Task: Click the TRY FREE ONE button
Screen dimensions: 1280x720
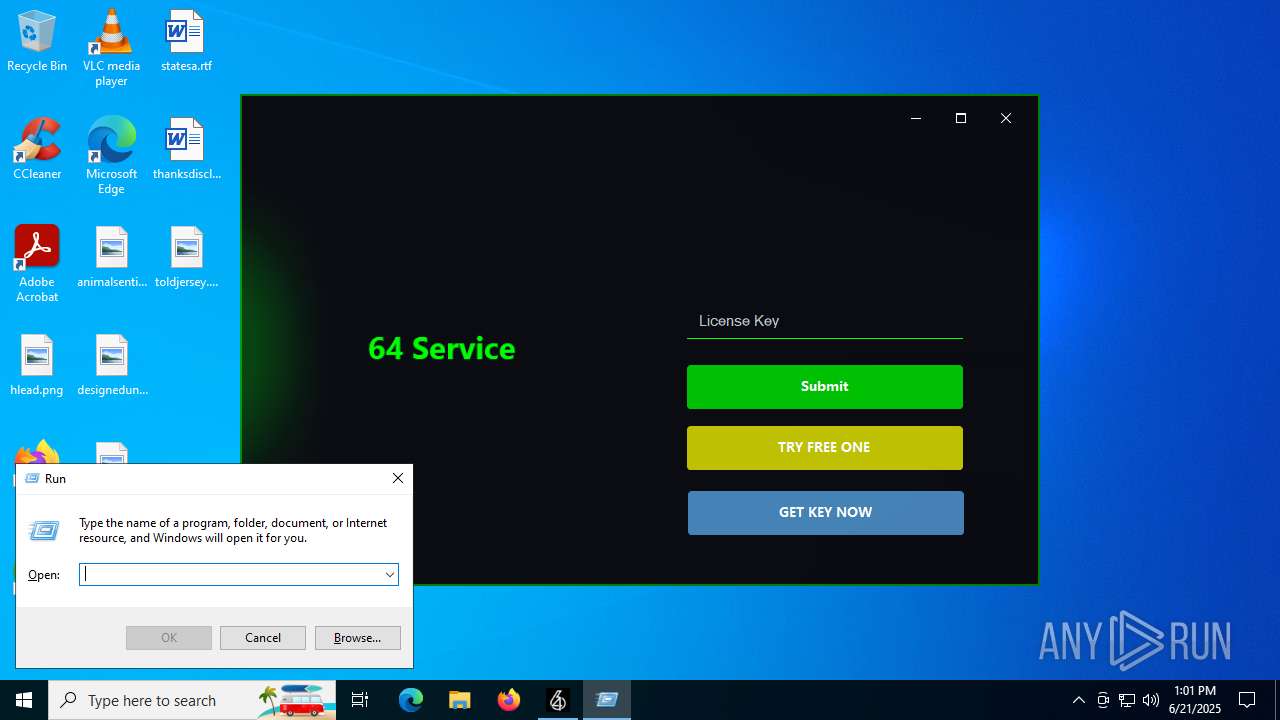Action: 825,448
